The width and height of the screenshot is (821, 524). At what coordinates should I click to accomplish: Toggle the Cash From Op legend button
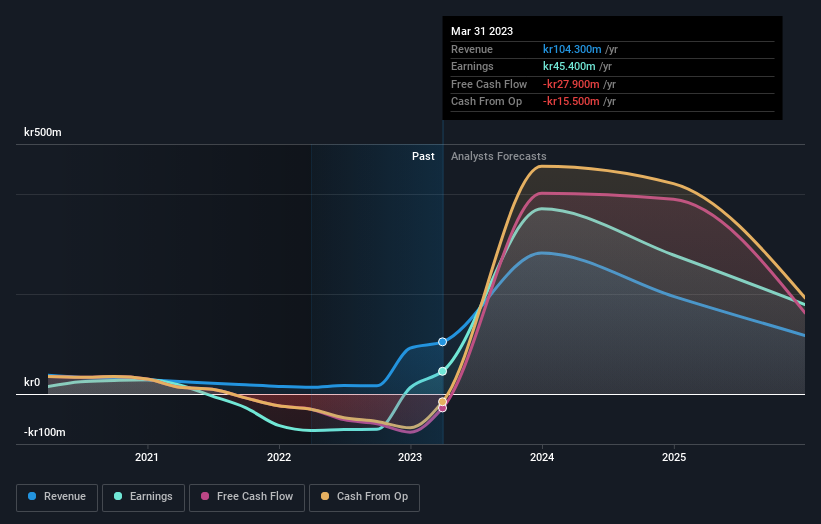coord(364,497)
